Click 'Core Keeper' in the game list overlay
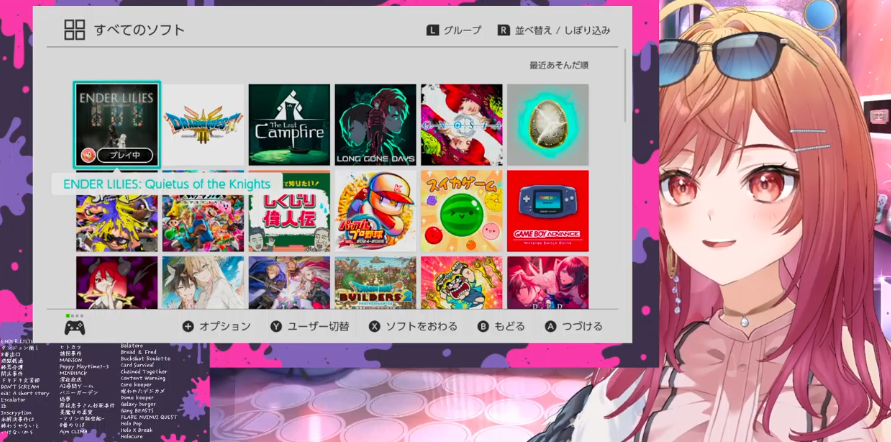Viewport: 891px width, 442px height. [136, 385]
